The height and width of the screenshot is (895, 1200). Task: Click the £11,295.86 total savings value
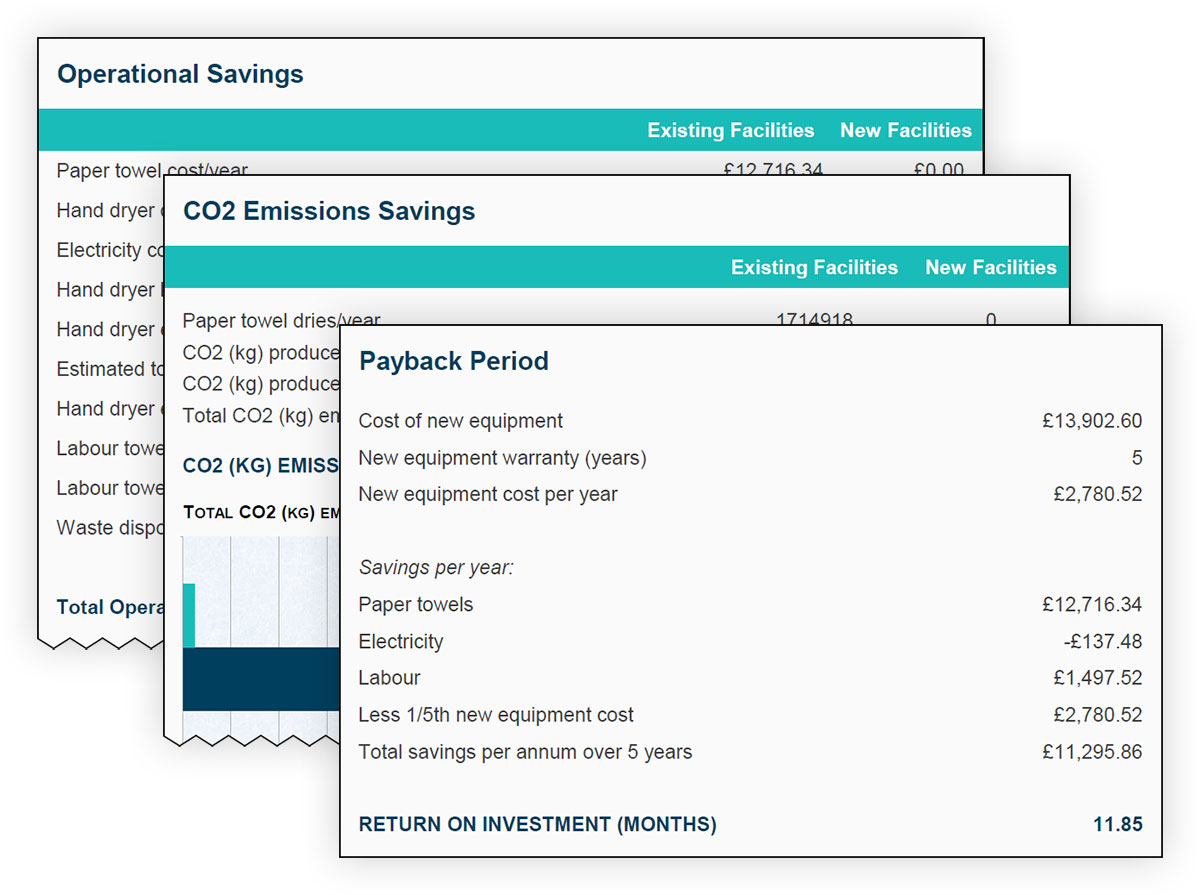click(x=1092, y=752)
